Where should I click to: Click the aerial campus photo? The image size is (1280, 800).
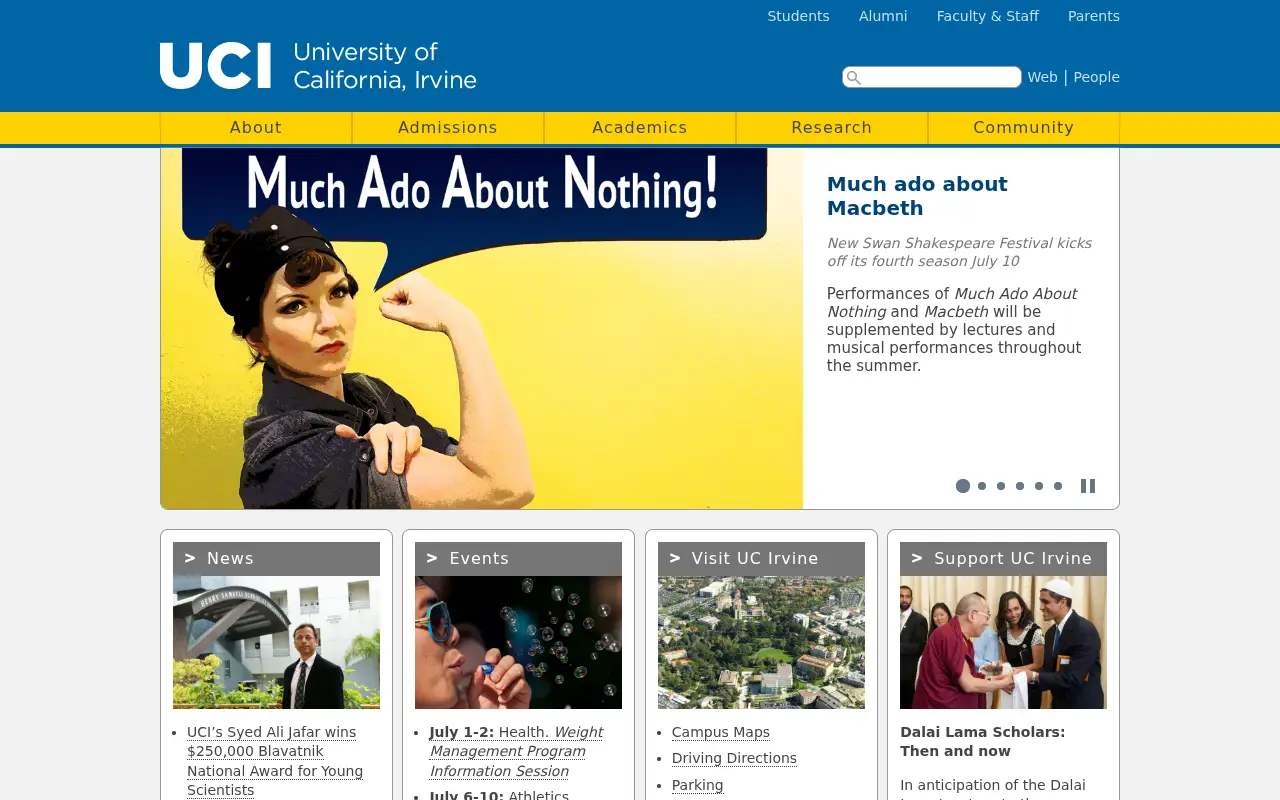pos(761,642)
